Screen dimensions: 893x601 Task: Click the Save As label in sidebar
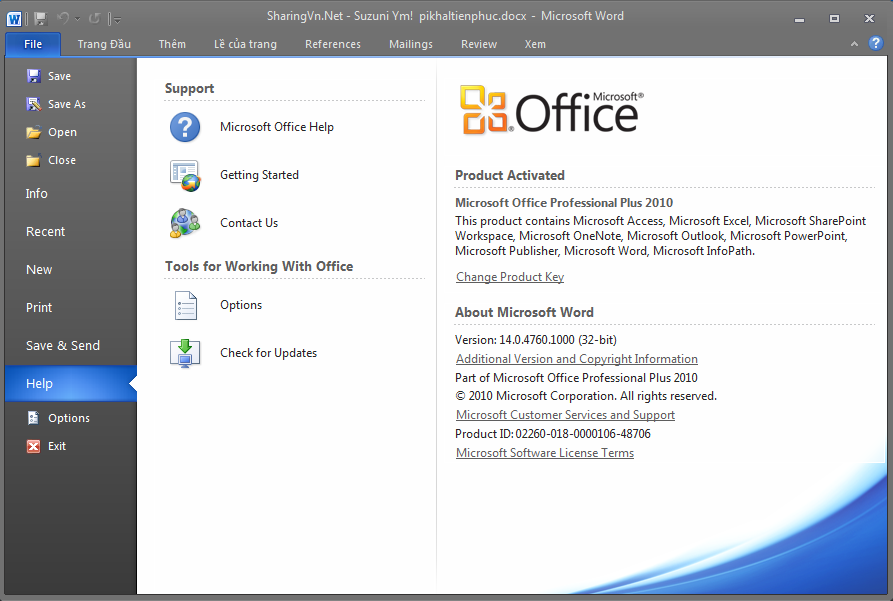[67, 104]
